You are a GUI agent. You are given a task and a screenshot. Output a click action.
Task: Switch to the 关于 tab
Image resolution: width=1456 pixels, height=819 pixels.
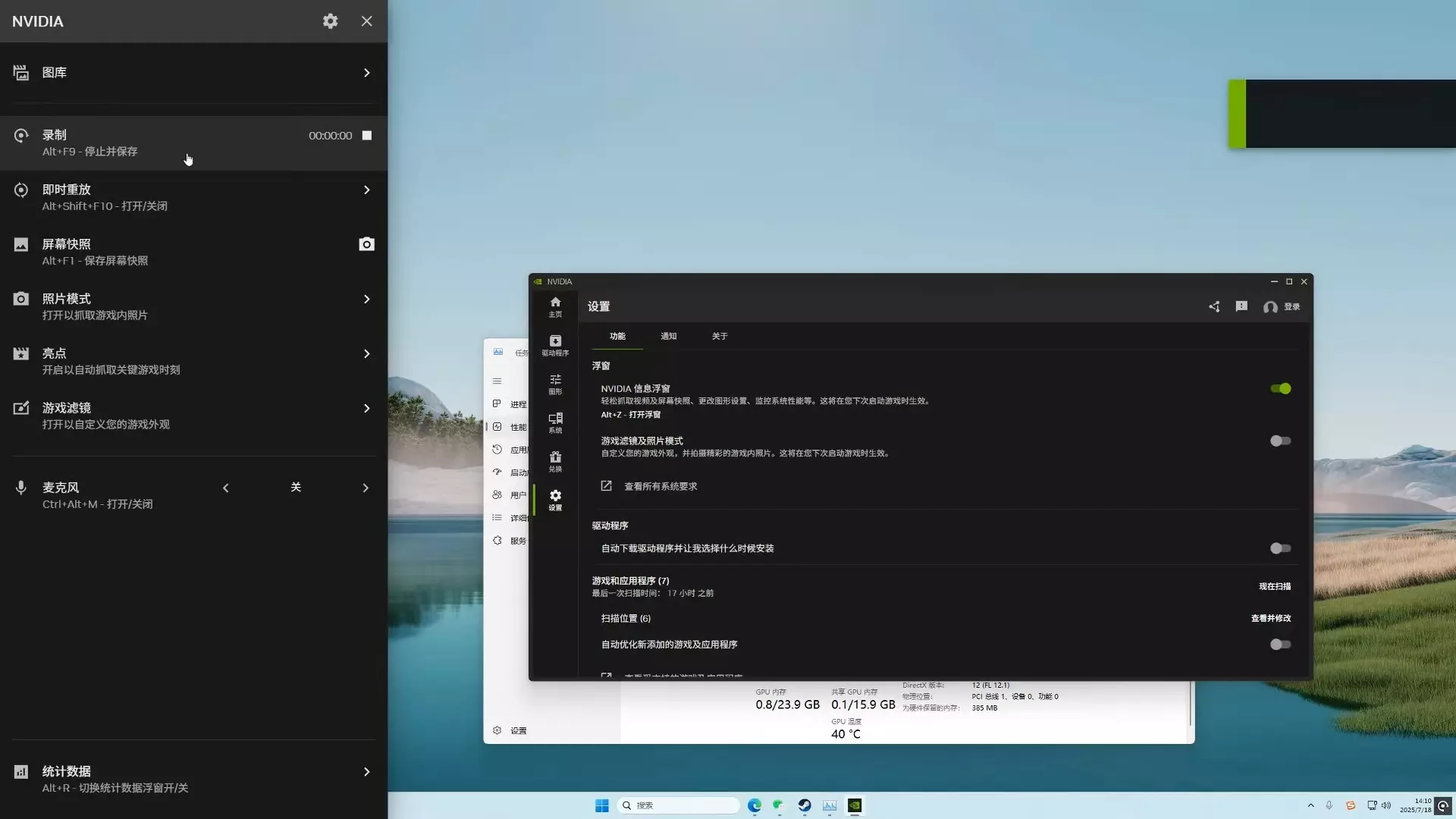click(x=719, y=336)
